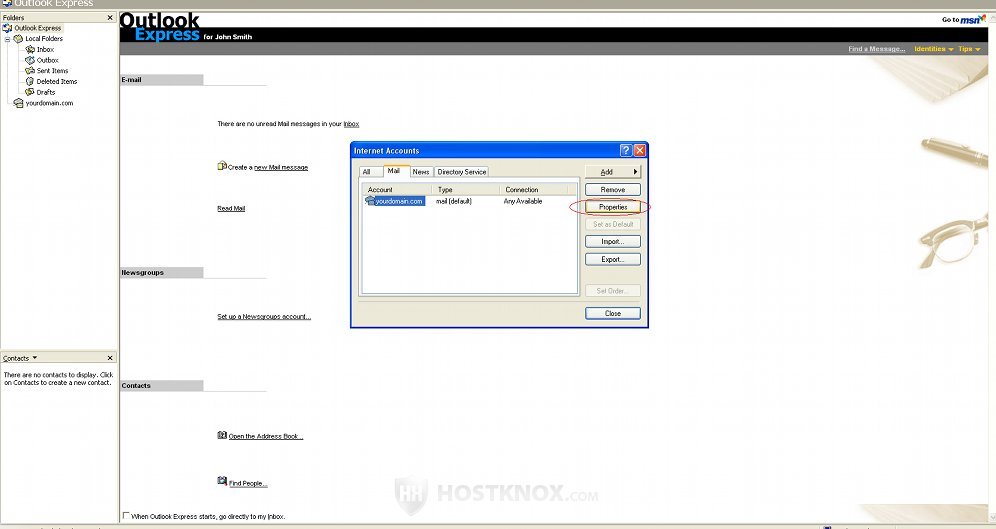Click Set up a Newsgroups account link
996x529 pixels.
[x=264, y=316]
